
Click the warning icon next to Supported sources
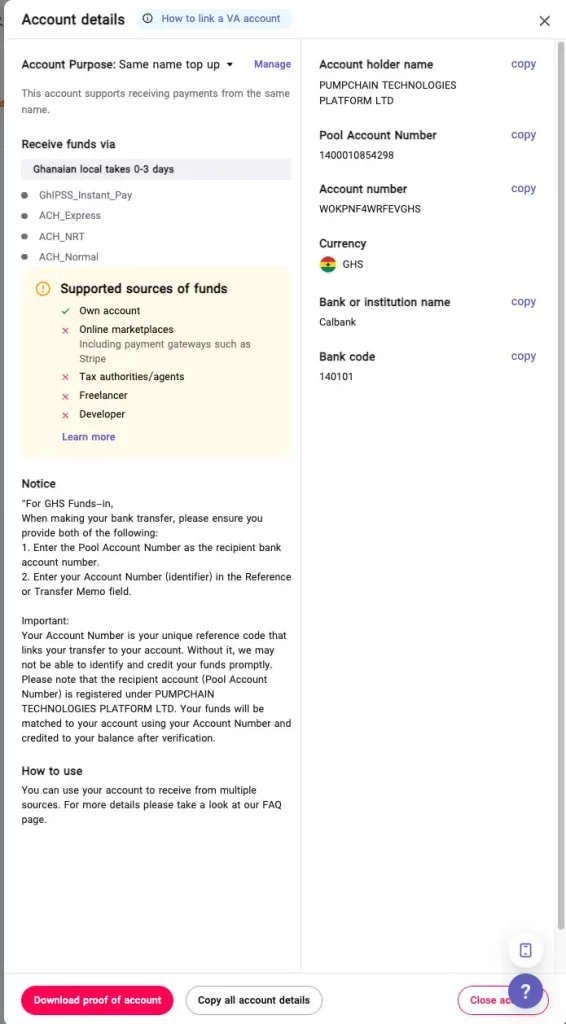coord(43,289)
